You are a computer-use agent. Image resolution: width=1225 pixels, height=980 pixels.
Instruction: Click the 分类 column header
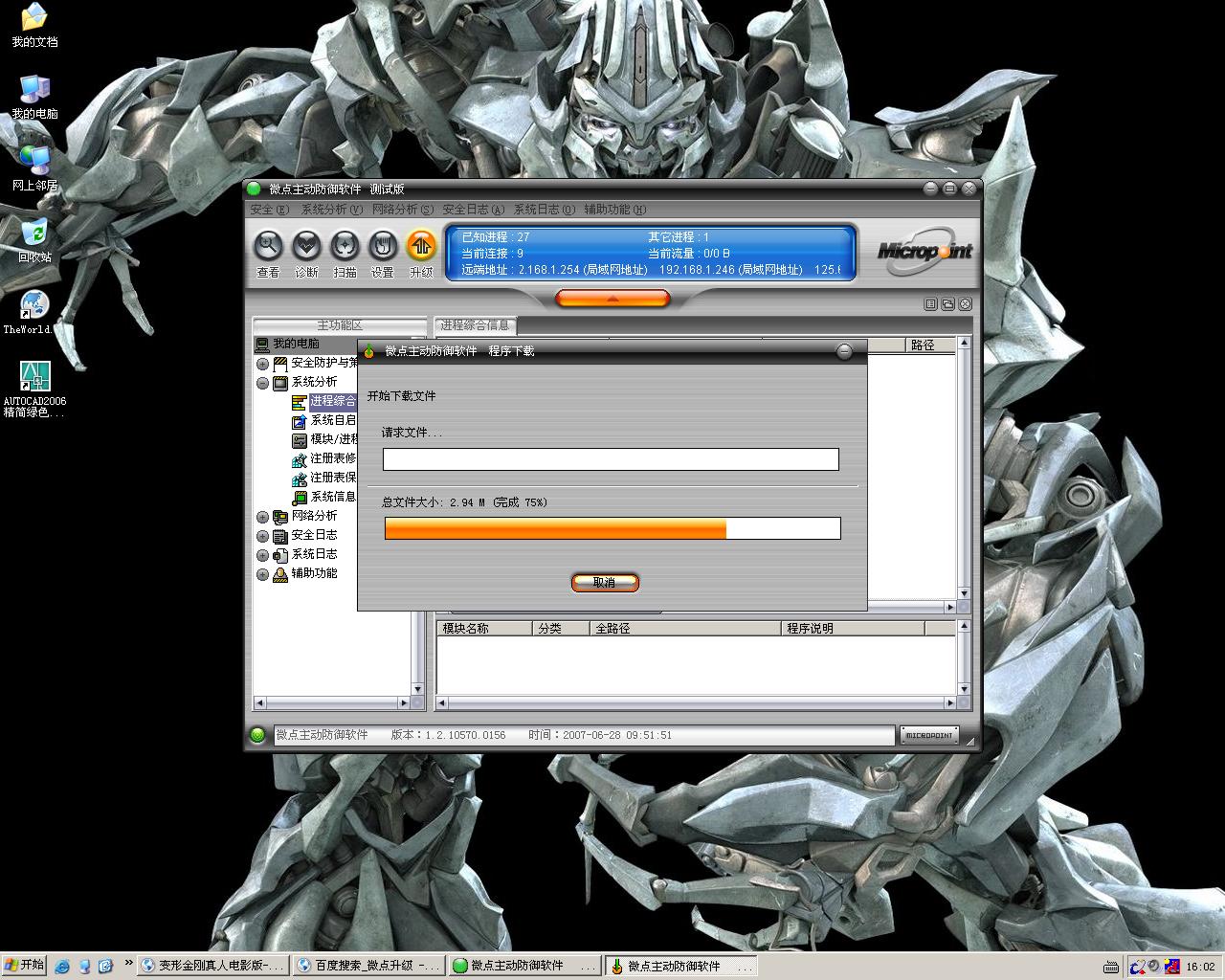pyautogui.click(x=561, y=628)
